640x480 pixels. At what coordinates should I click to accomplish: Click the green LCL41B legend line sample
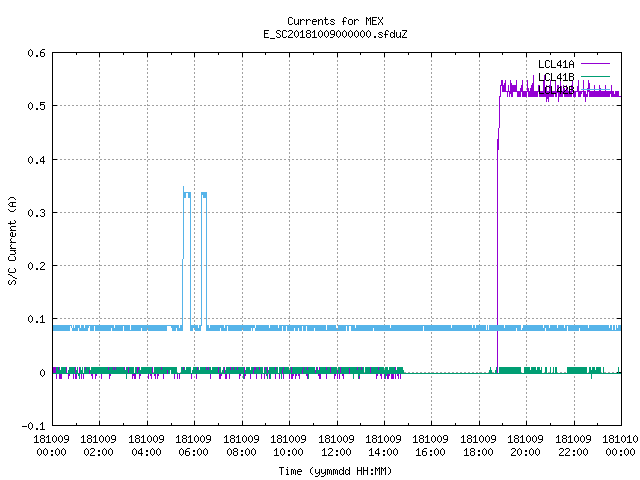(595, 76)
